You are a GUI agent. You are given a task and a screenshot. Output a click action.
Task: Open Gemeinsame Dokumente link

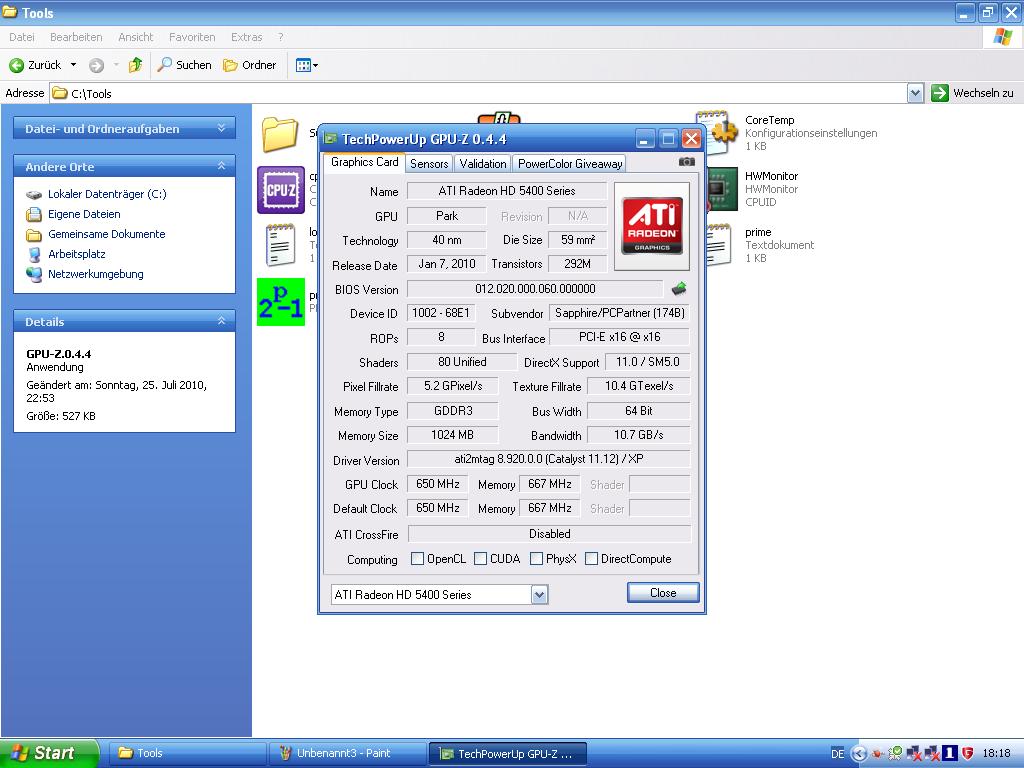tap(106, 234)
